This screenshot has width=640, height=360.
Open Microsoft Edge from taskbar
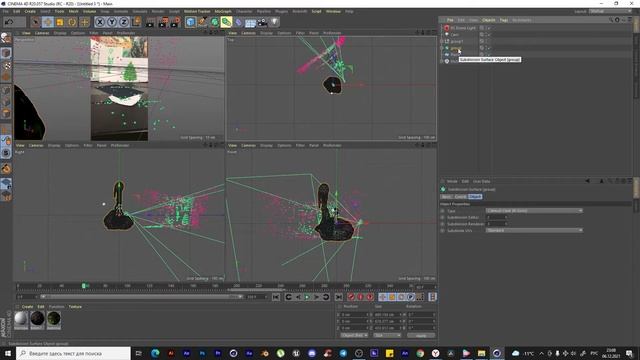pos(155,353)
